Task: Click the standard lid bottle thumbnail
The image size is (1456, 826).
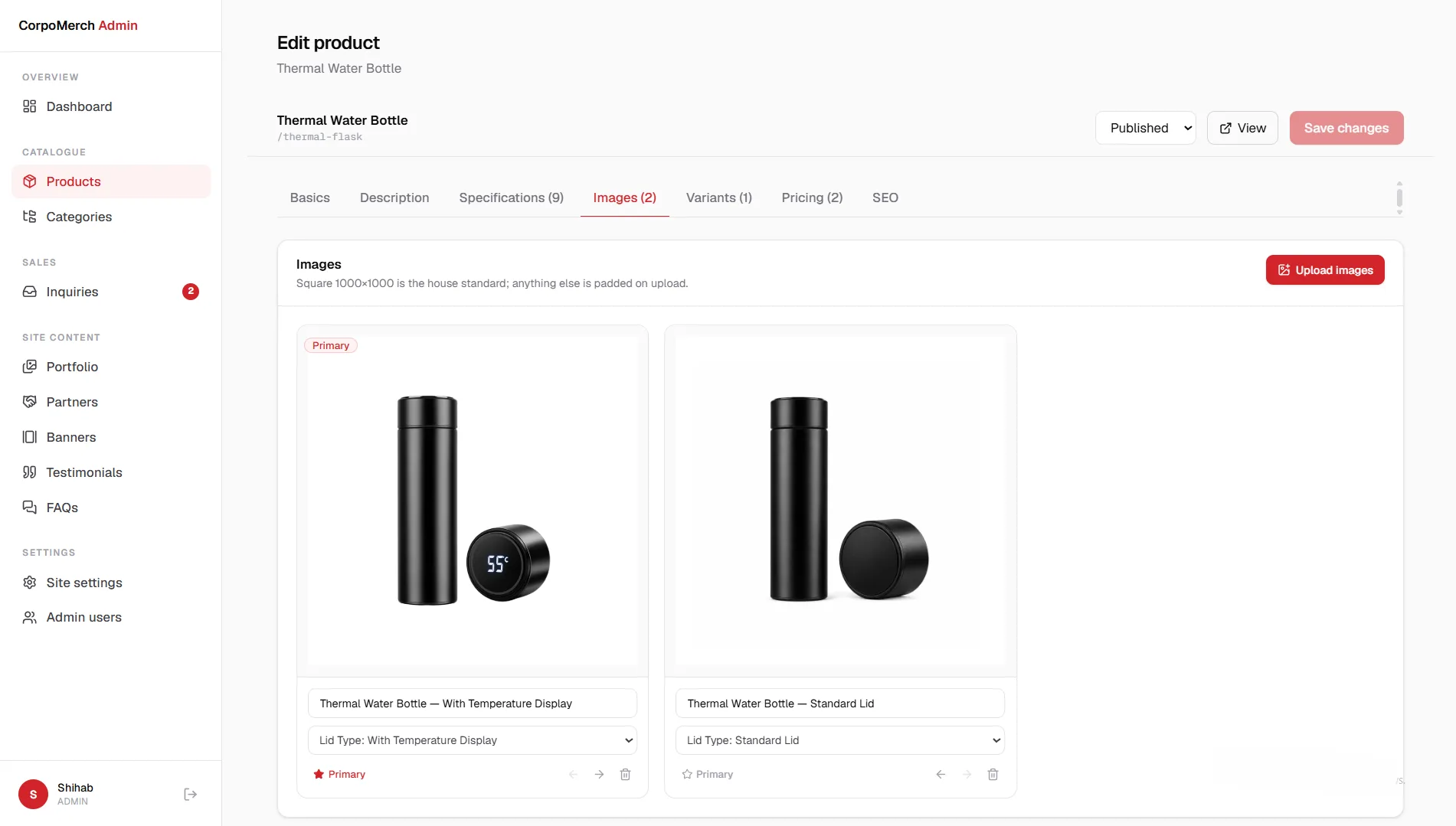Action: (840, 501)
